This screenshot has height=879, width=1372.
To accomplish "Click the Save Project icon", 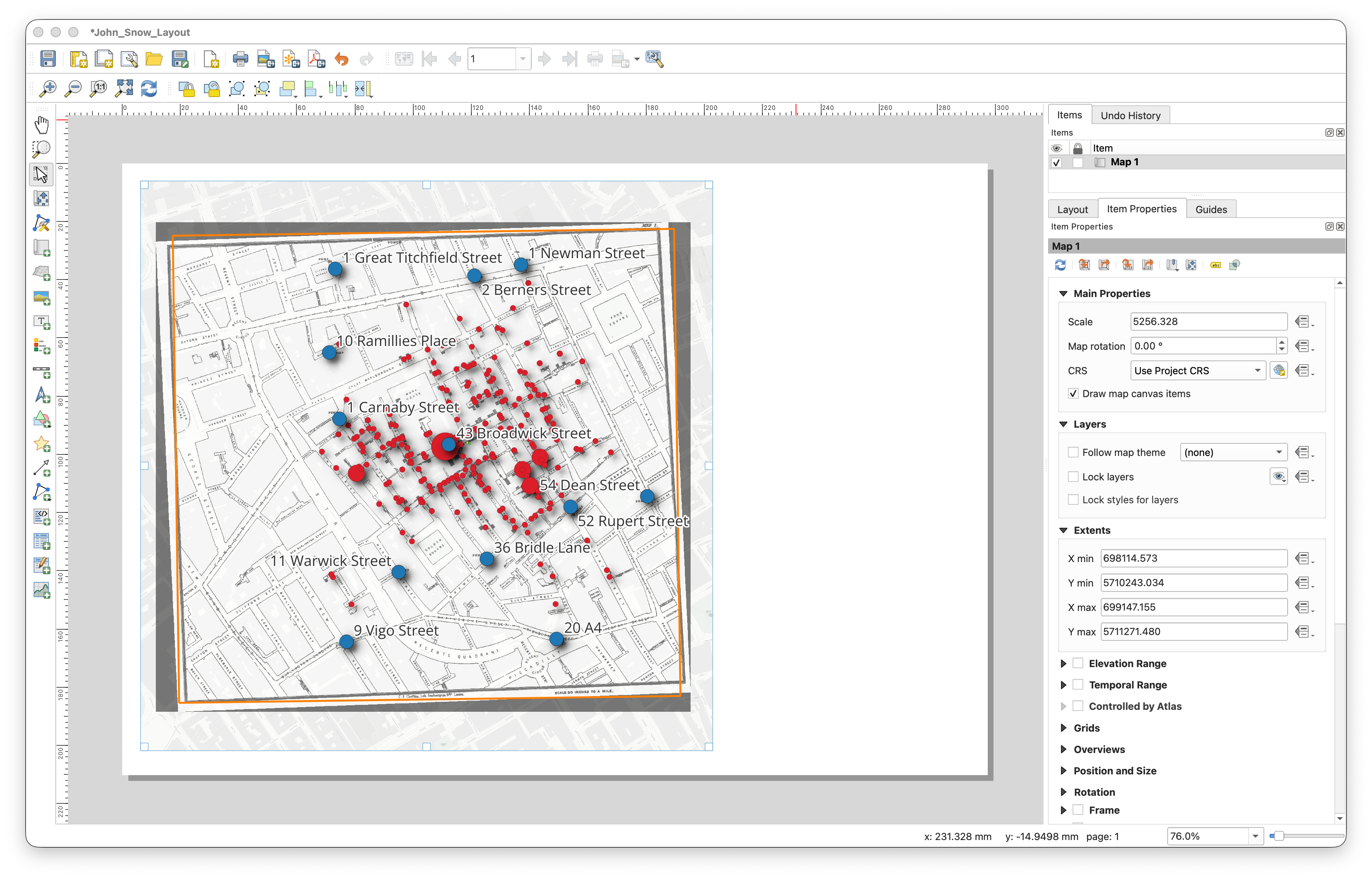I will point(48,59).
